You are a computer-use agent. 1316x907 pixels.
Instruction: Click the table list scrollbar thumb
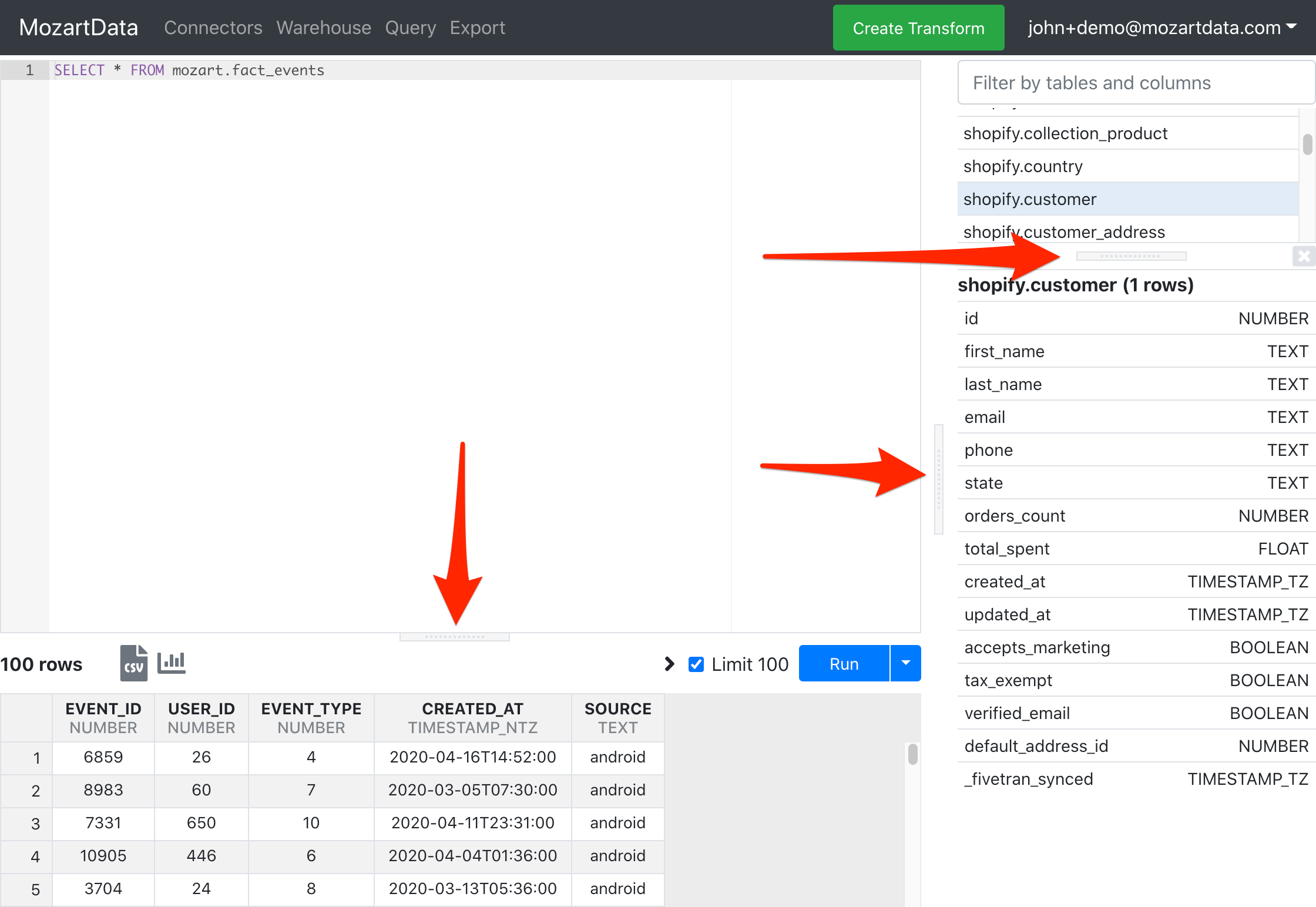click(x=1307, y=144)
